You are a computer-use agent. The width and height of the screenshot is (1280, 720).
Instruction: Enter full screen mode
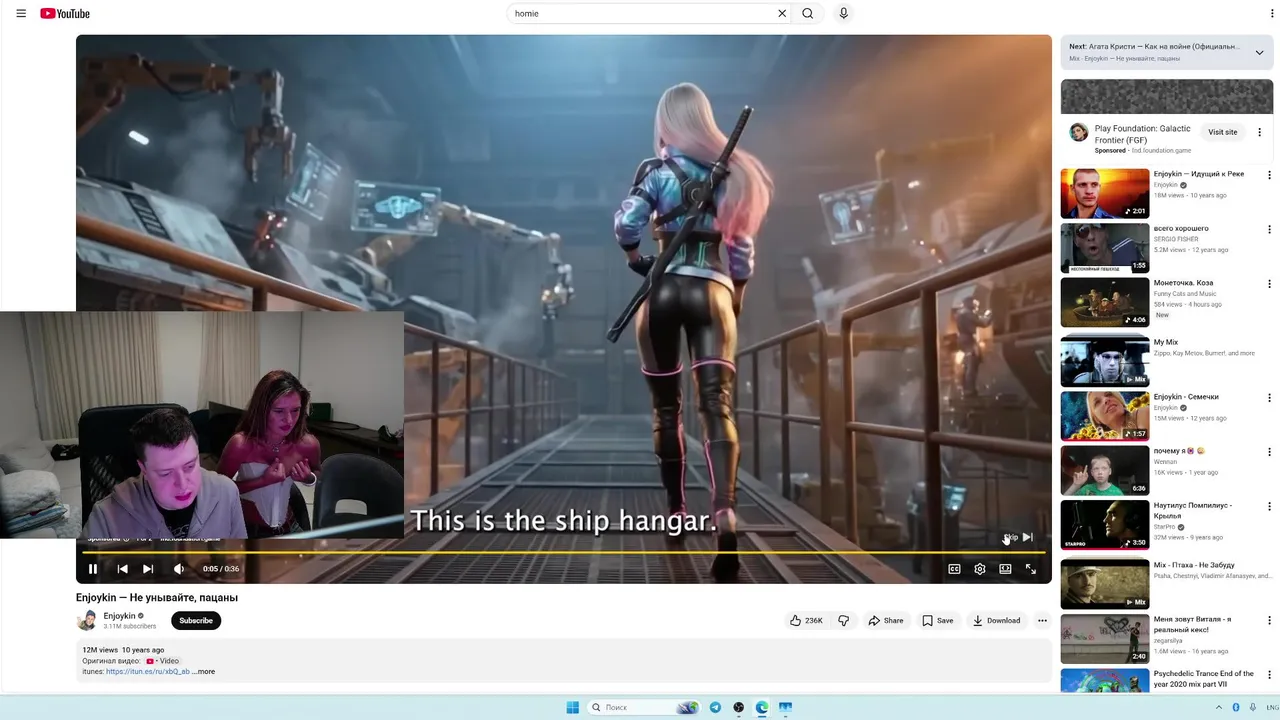tap(1031, 569)
